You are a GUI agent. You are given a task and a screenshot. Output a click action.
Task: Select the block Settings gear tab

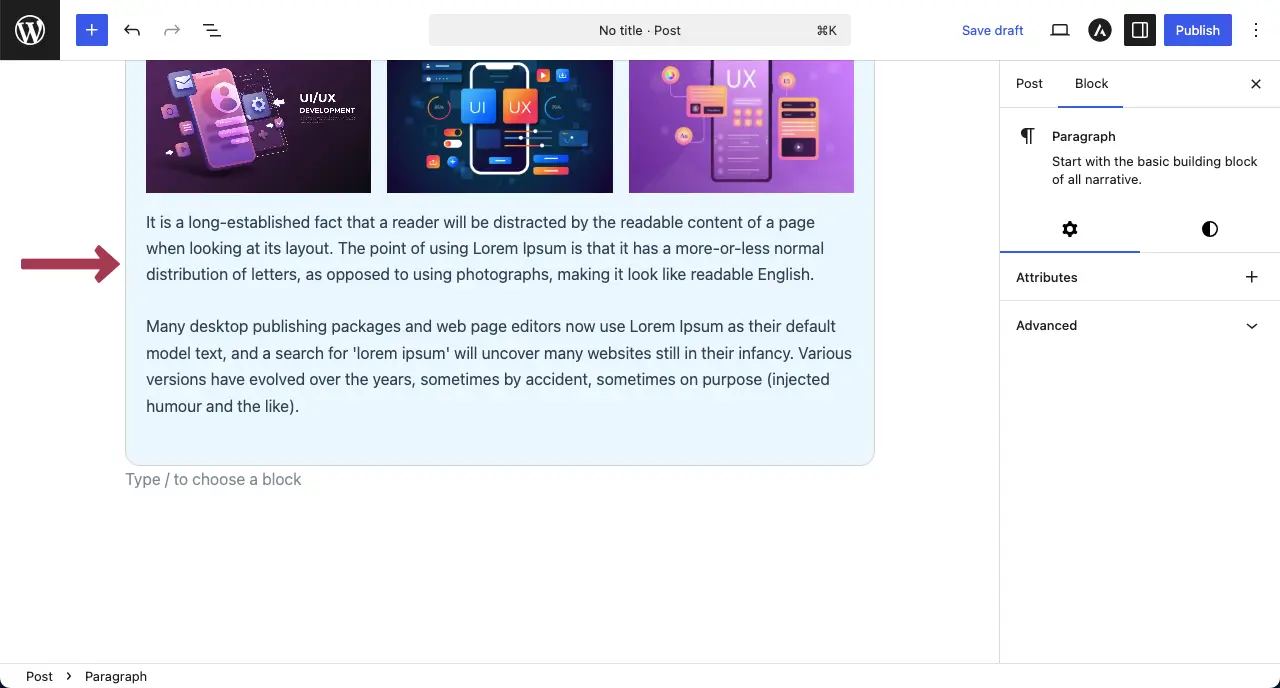[x=1070, y=229]
